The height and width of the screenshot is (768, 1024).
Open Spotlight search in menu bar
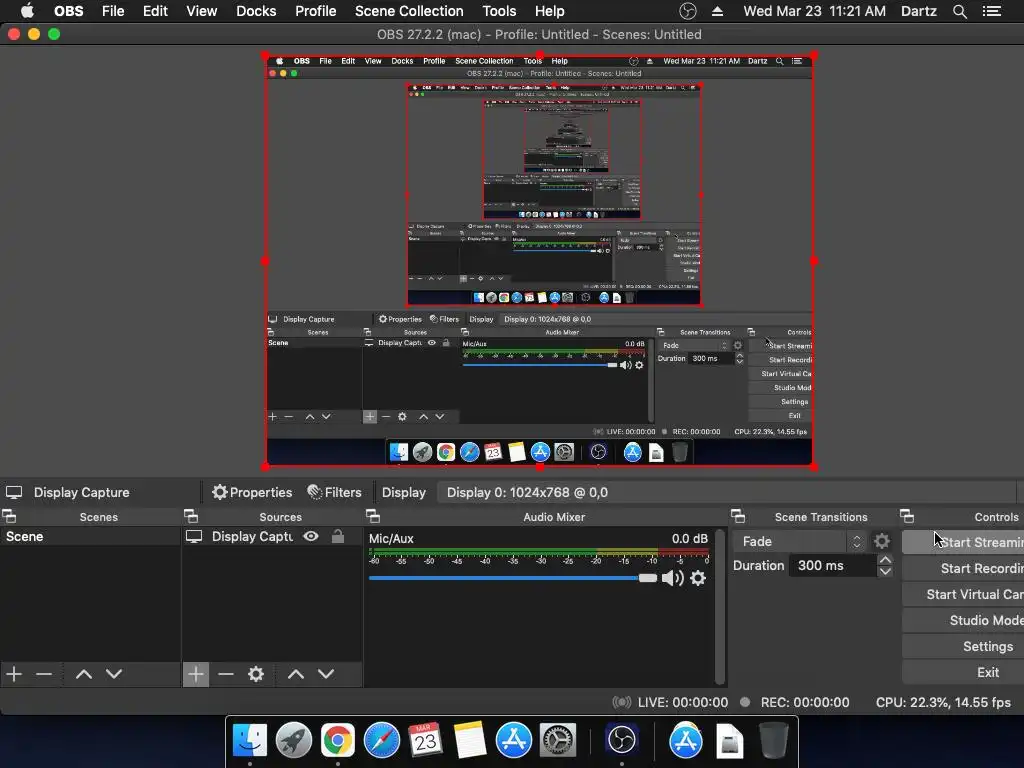coord(959,11)
